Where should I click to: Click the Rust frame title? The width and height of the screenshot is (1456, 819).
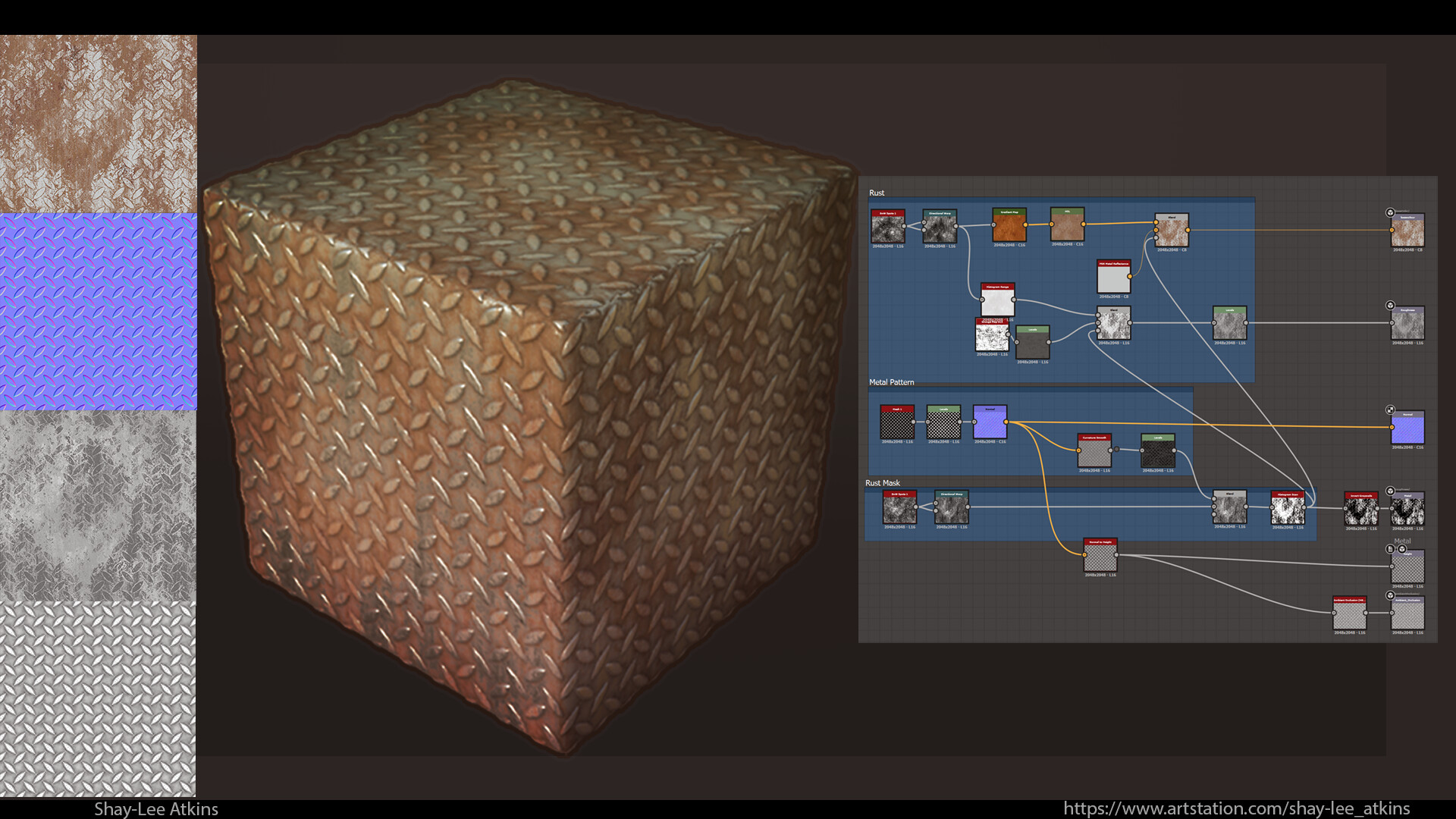(877, 193)
